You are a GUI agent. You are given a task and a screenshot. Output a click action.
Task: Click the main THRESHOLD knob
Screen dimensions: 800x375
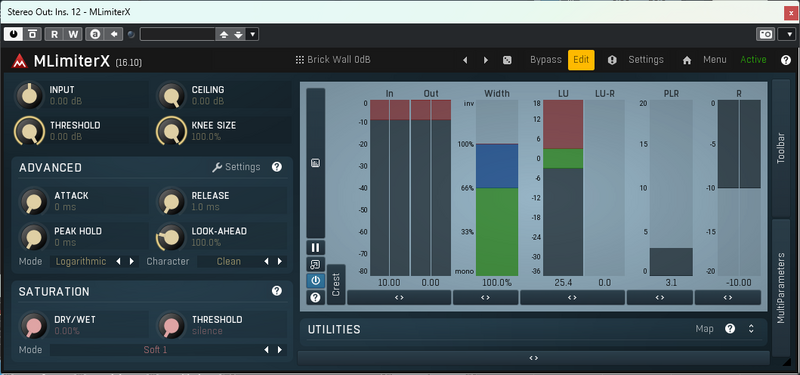[x=30, y=131]
